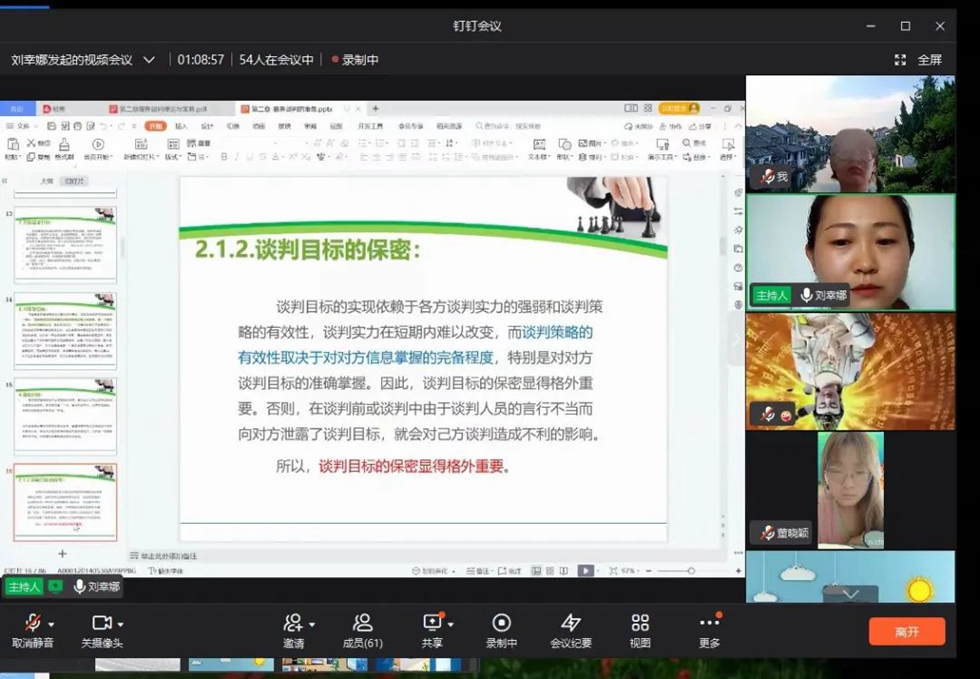Select the 第二章 pptx document tab
The width and height of the screenshot is (980, 679).
[x=292, y=109]
